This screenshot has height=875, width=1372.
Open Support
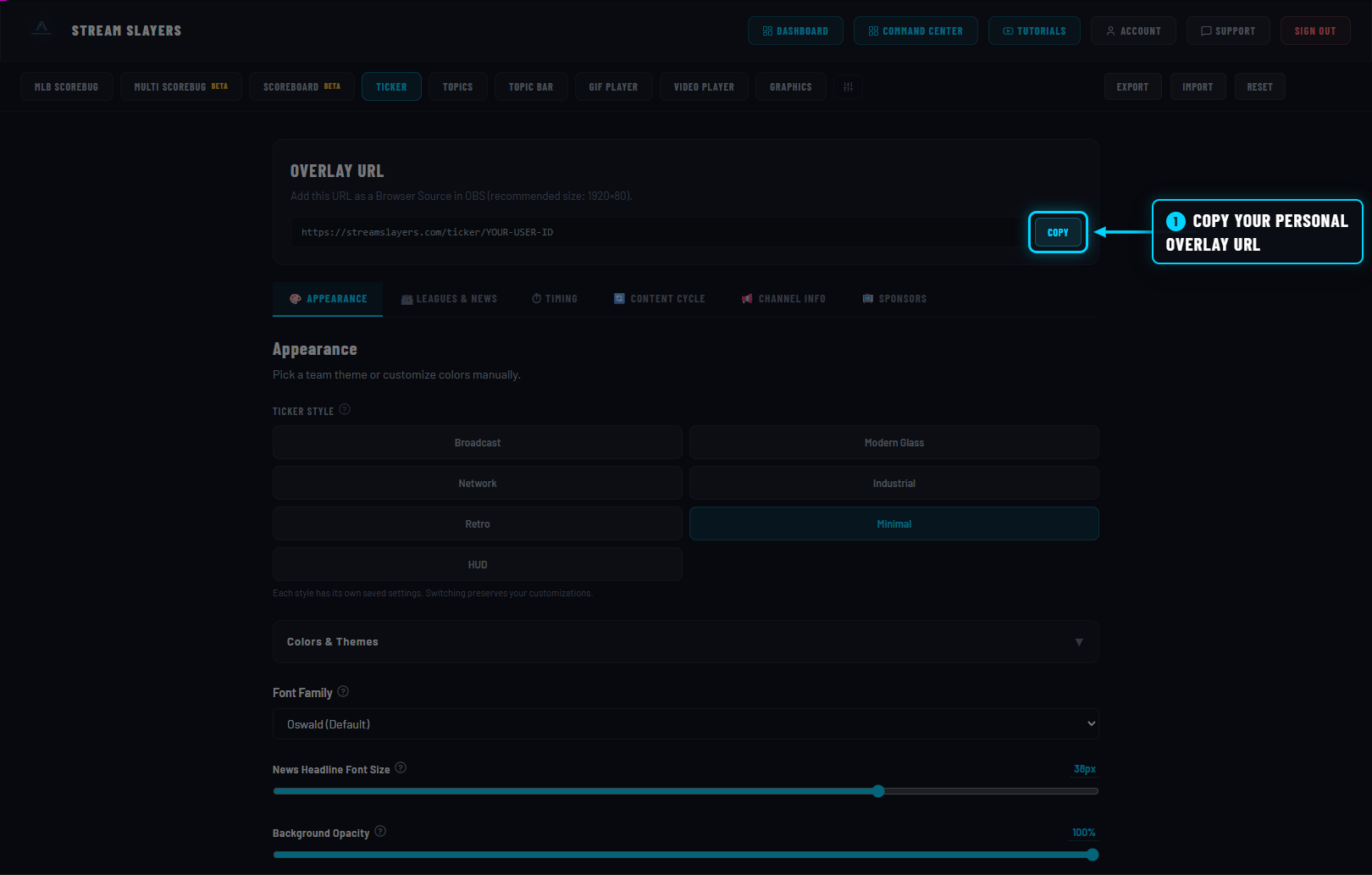[x=1228, y=30]
